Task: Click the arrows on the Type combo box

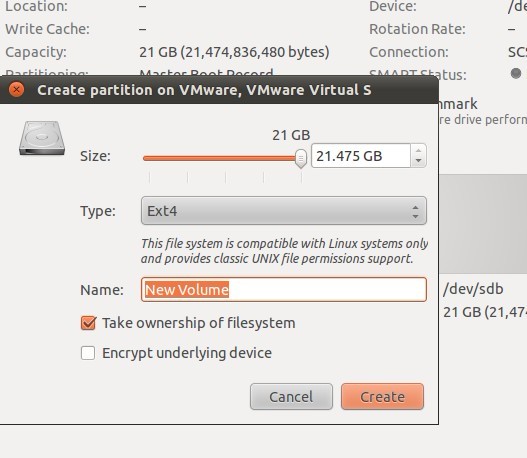Action: click(416, 212)
